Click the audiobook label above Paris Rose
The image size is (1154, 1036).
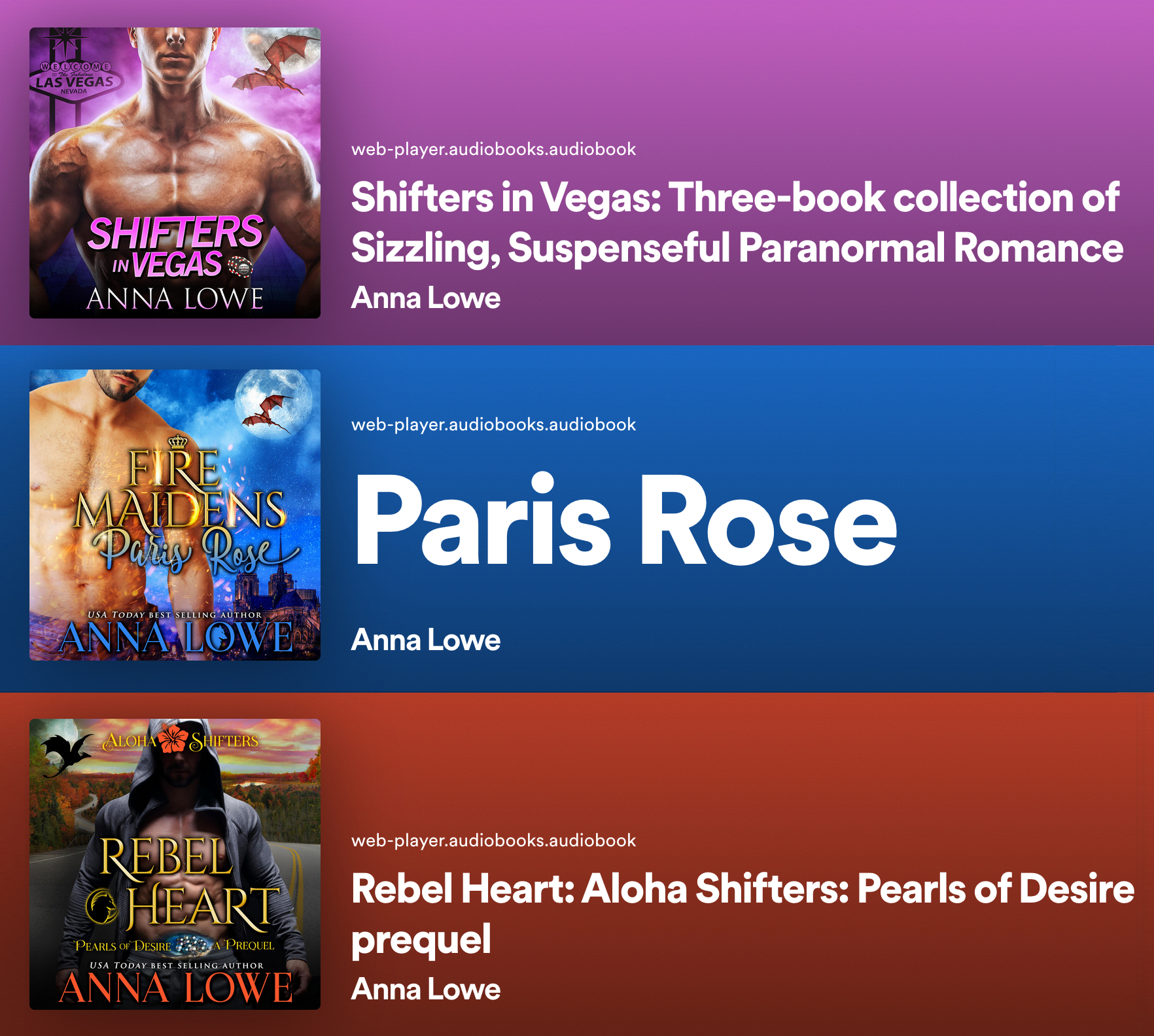pos(493,424)
